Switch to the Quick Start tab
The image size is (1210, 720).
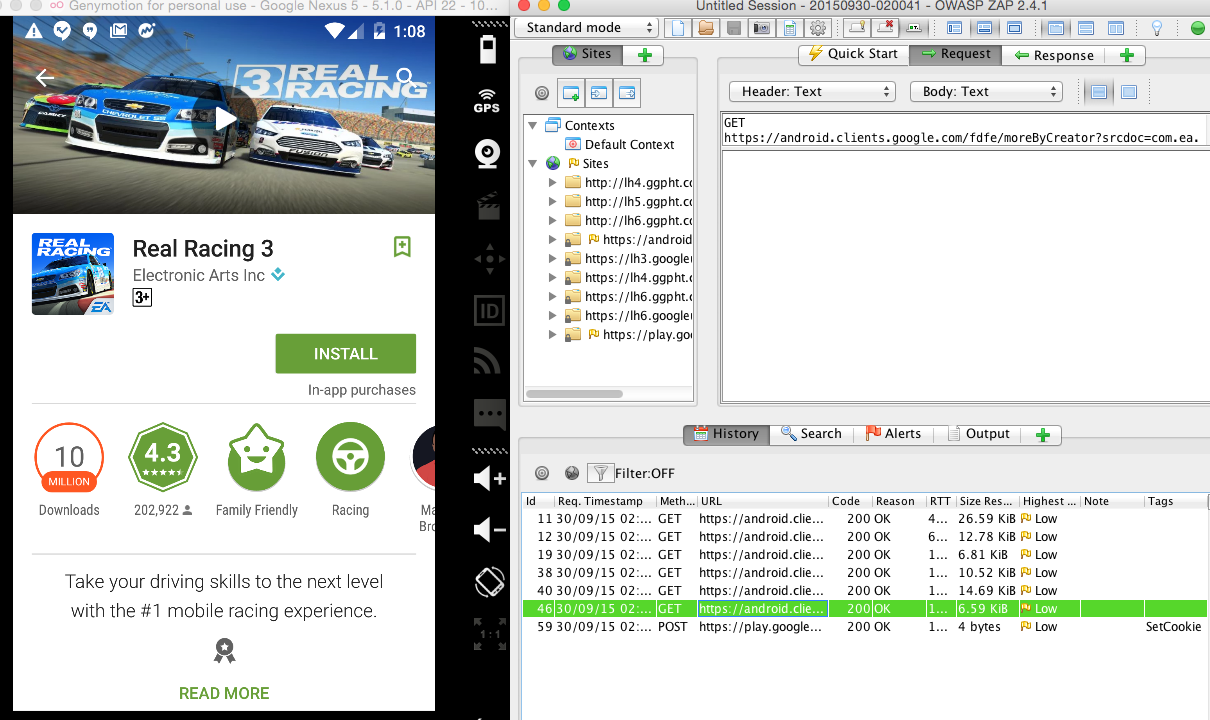[853, 55]
